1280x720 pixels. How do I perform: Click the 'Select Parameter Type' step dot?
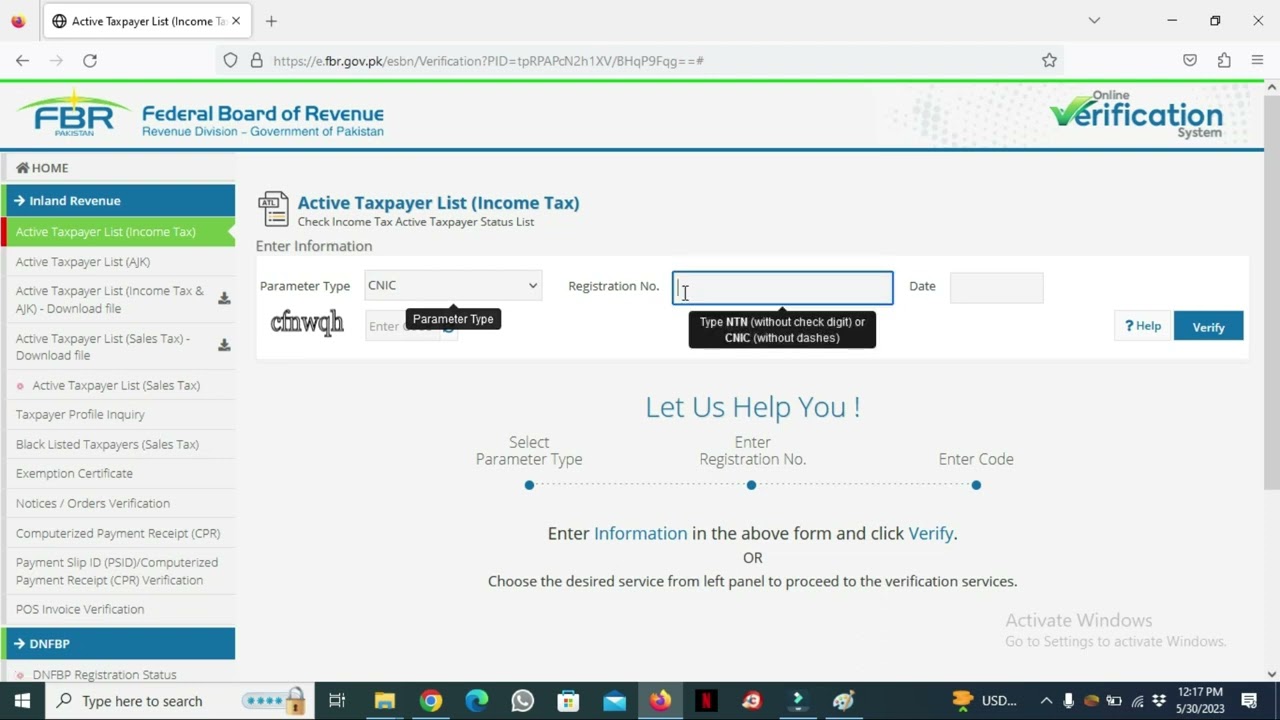click(x=529, y=485)
